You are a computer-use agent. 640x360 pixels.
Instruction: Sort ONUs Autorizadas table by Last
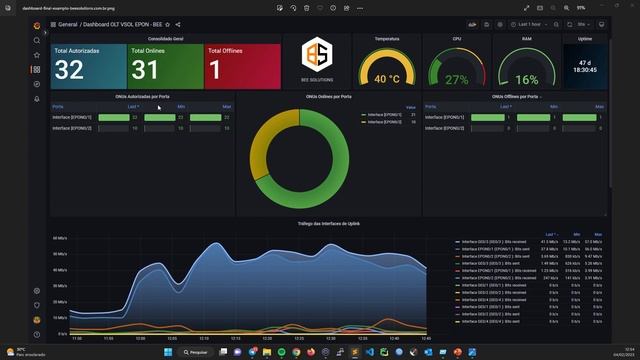(x=133, y=107)
